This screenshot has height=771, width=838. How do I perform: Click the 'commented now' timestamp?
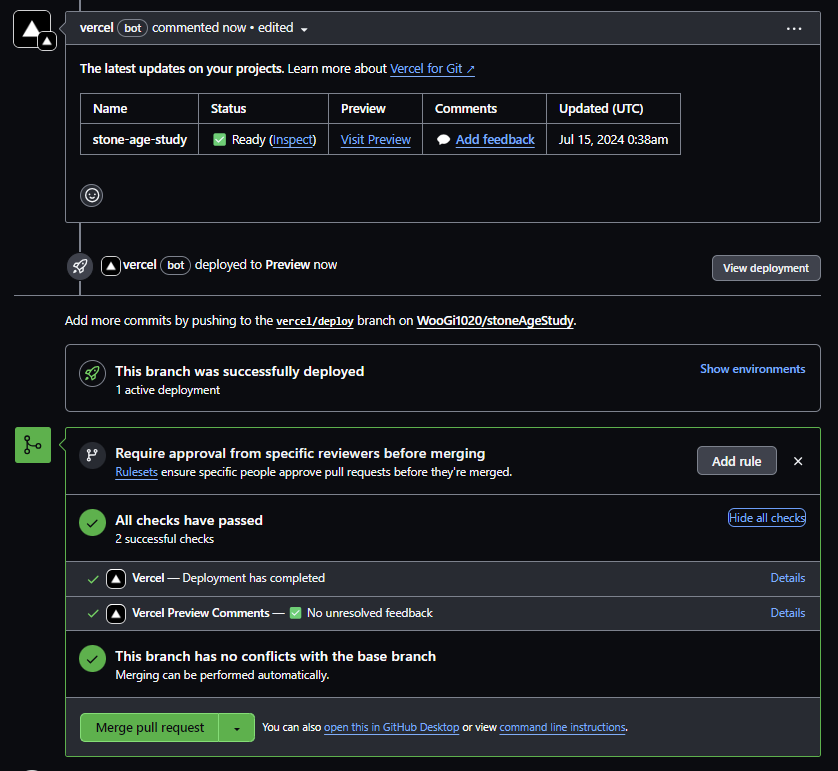pyautogui.click(x=199, y=28)
